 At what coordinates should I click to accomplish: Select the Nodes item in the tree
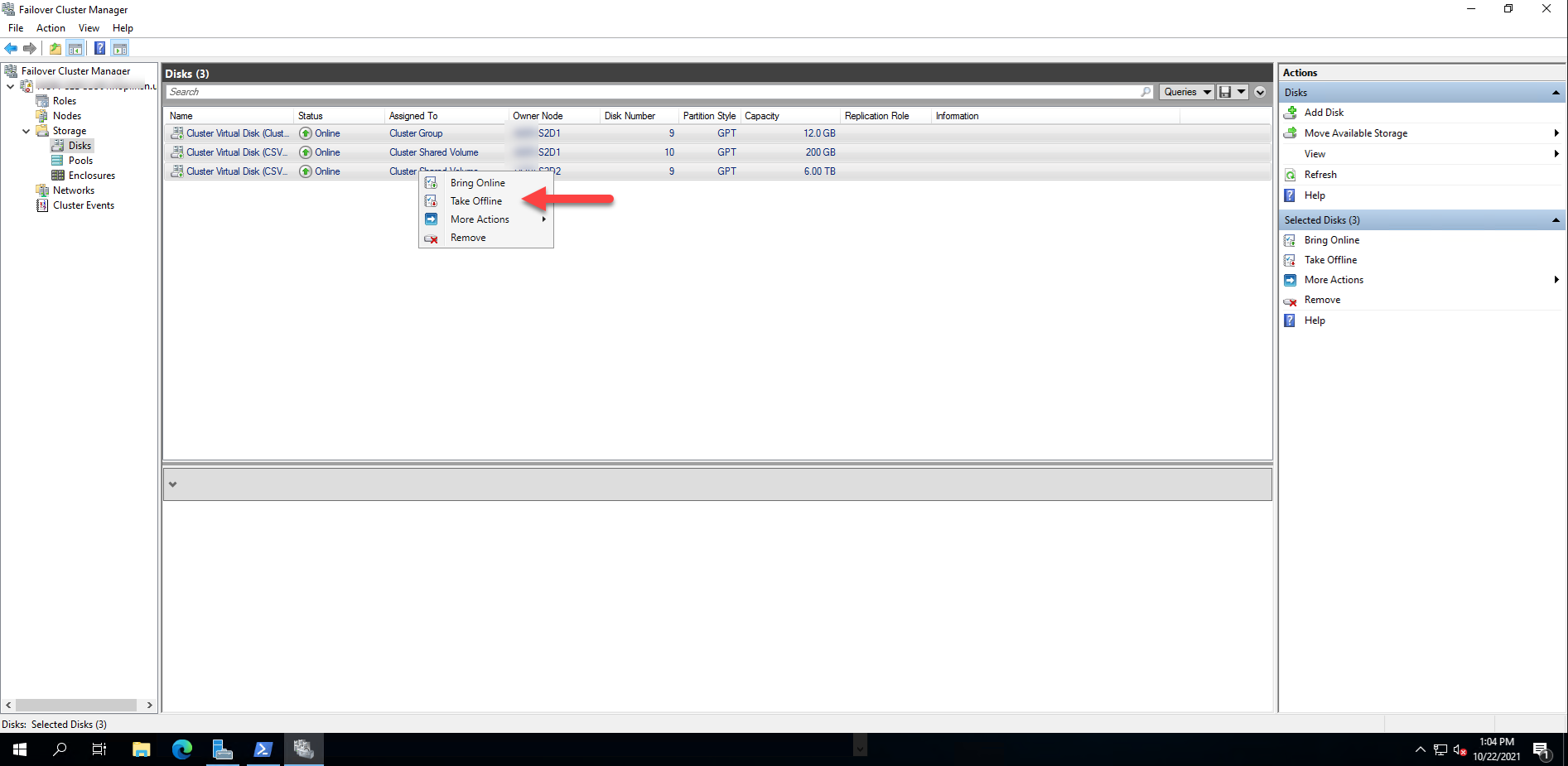67,116
